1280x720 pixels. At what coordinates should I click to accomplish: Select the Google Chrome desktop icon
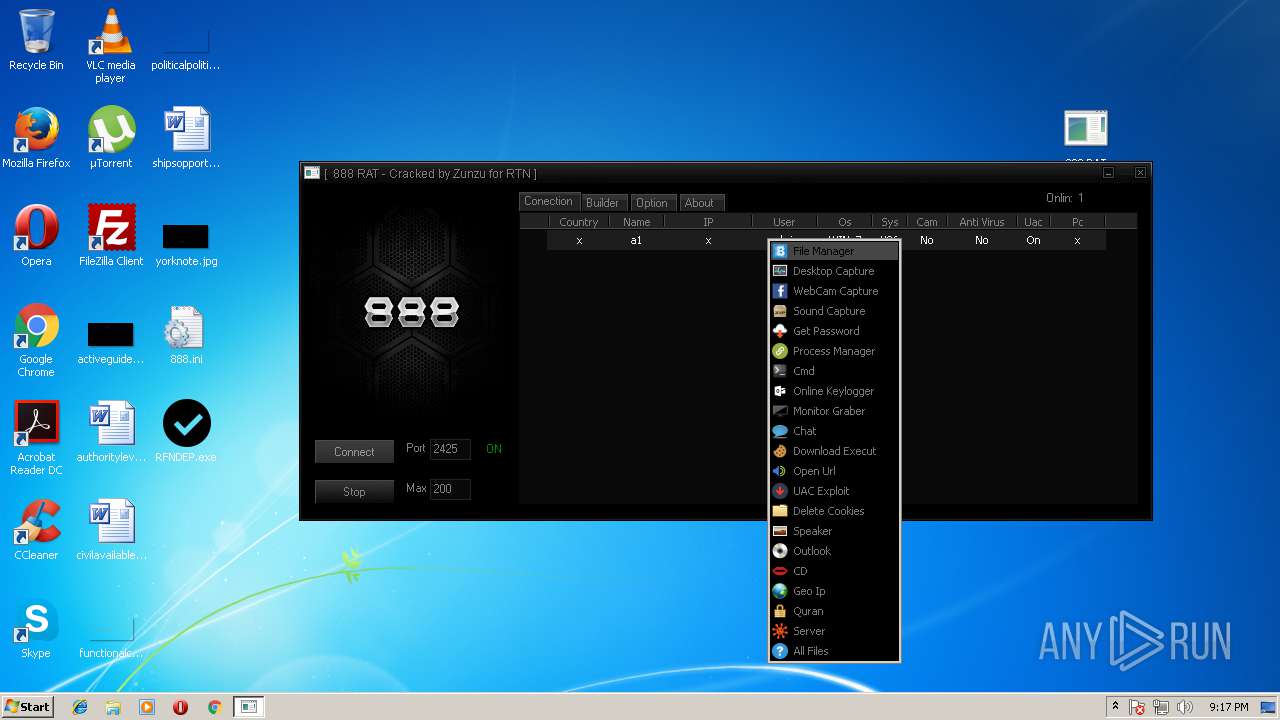[36, 340]
